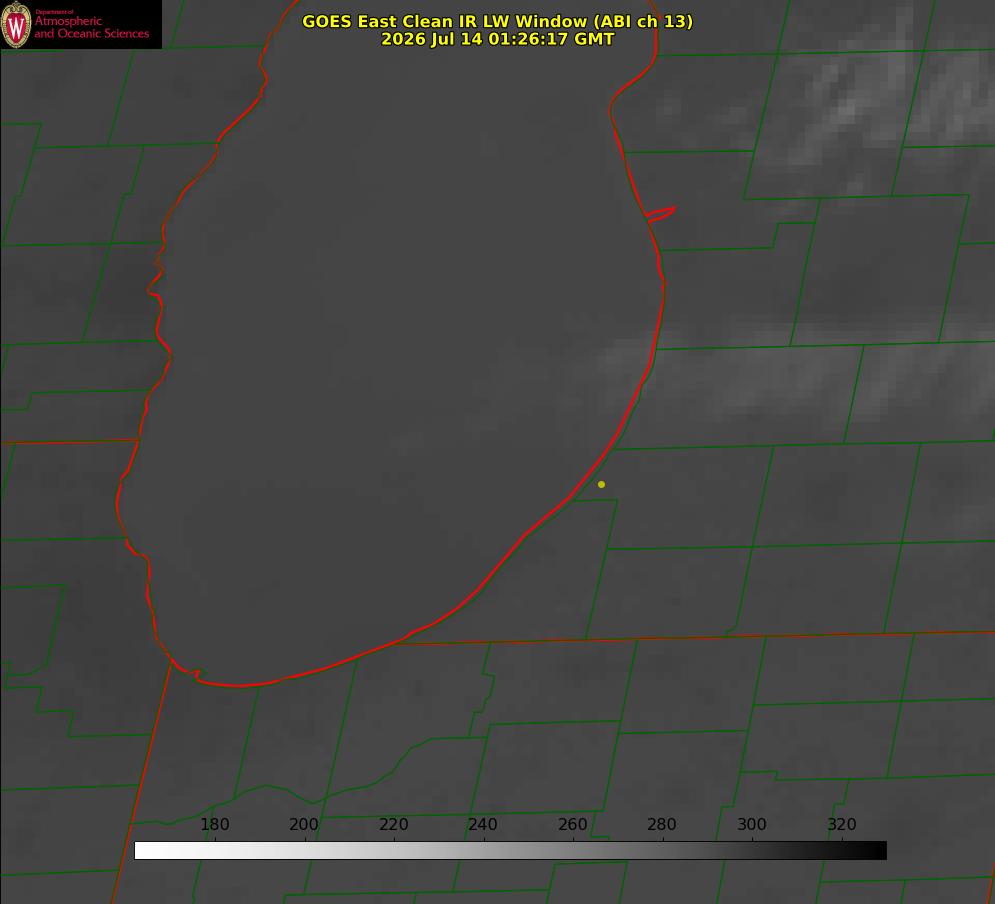Viewport: 995px width, 904px height.
Task: Pick the black end of the colorbar
Action: [876, 851]
